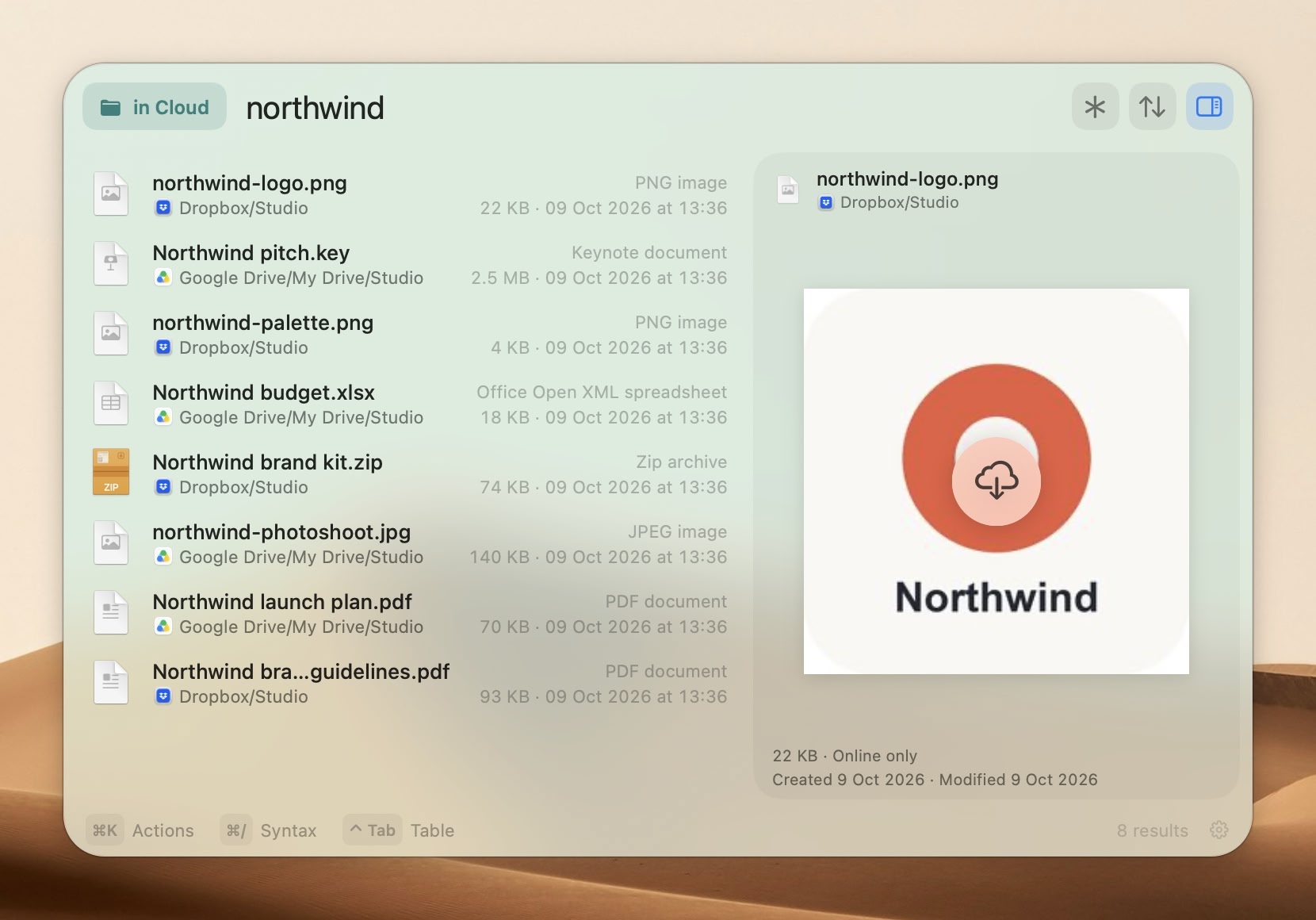Viewport: 1316px width, 920px height.
Task: Click the Google Drive icon under Northwind pitch.key
Action: tap(163, 278)
